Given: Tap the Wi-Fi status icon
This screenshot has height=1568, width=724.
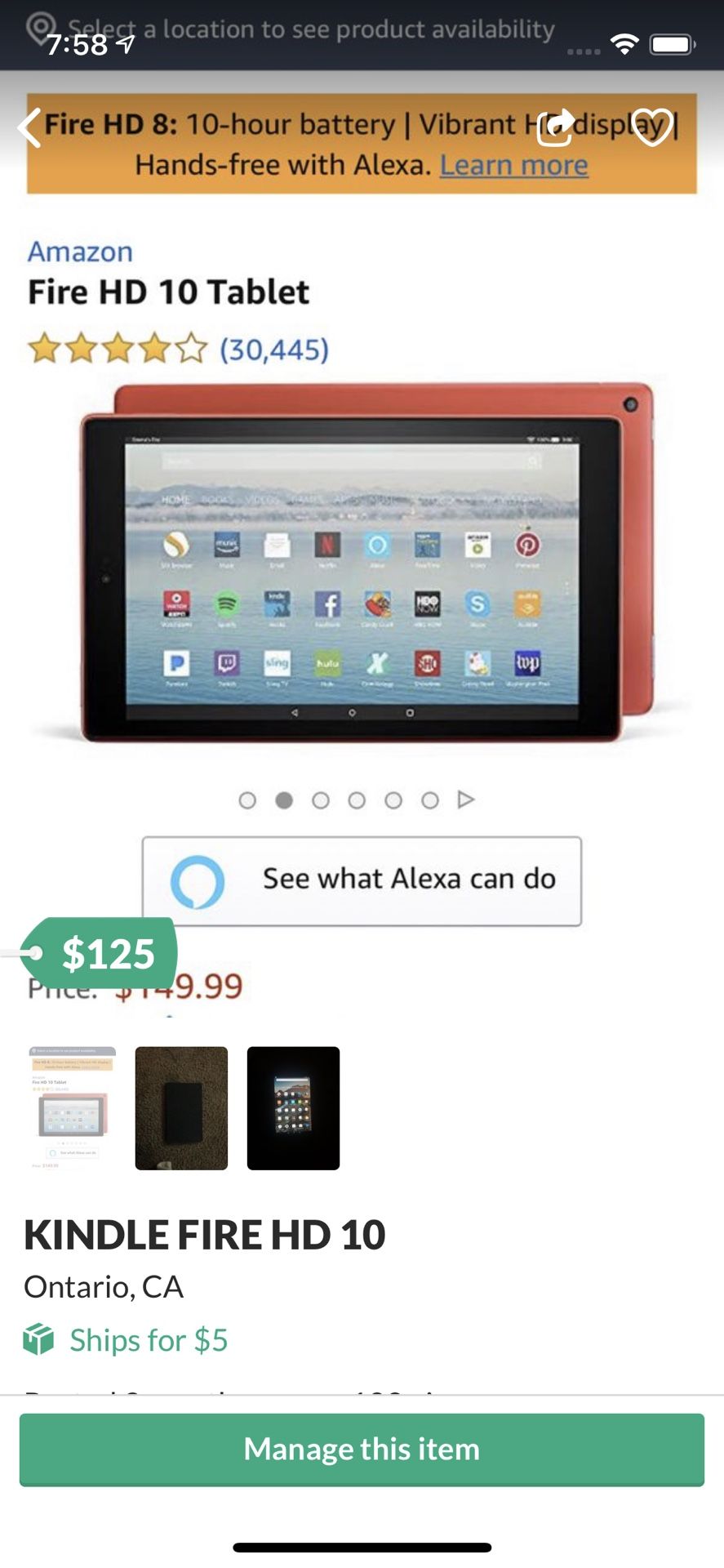Looking at the screenshot, I should click(x=624, y=44).
